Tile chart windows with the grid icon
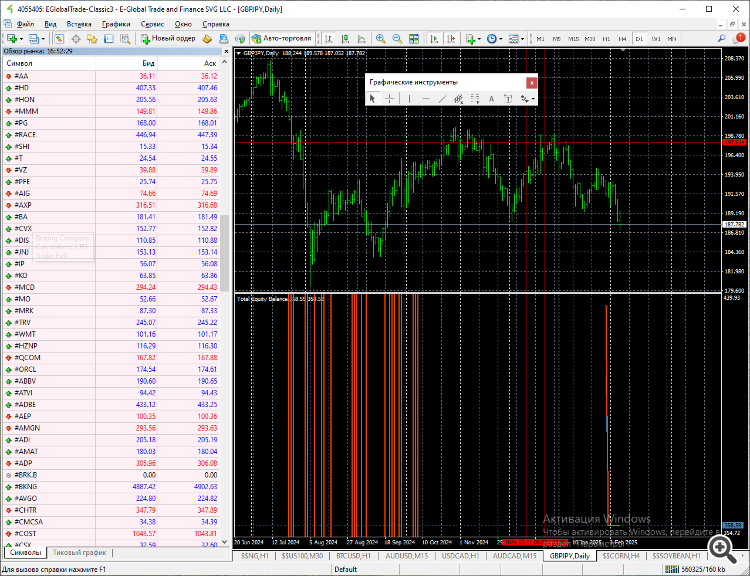Image resolution: width=750 pixels, height=576 pixels. (x=414, y=39)
